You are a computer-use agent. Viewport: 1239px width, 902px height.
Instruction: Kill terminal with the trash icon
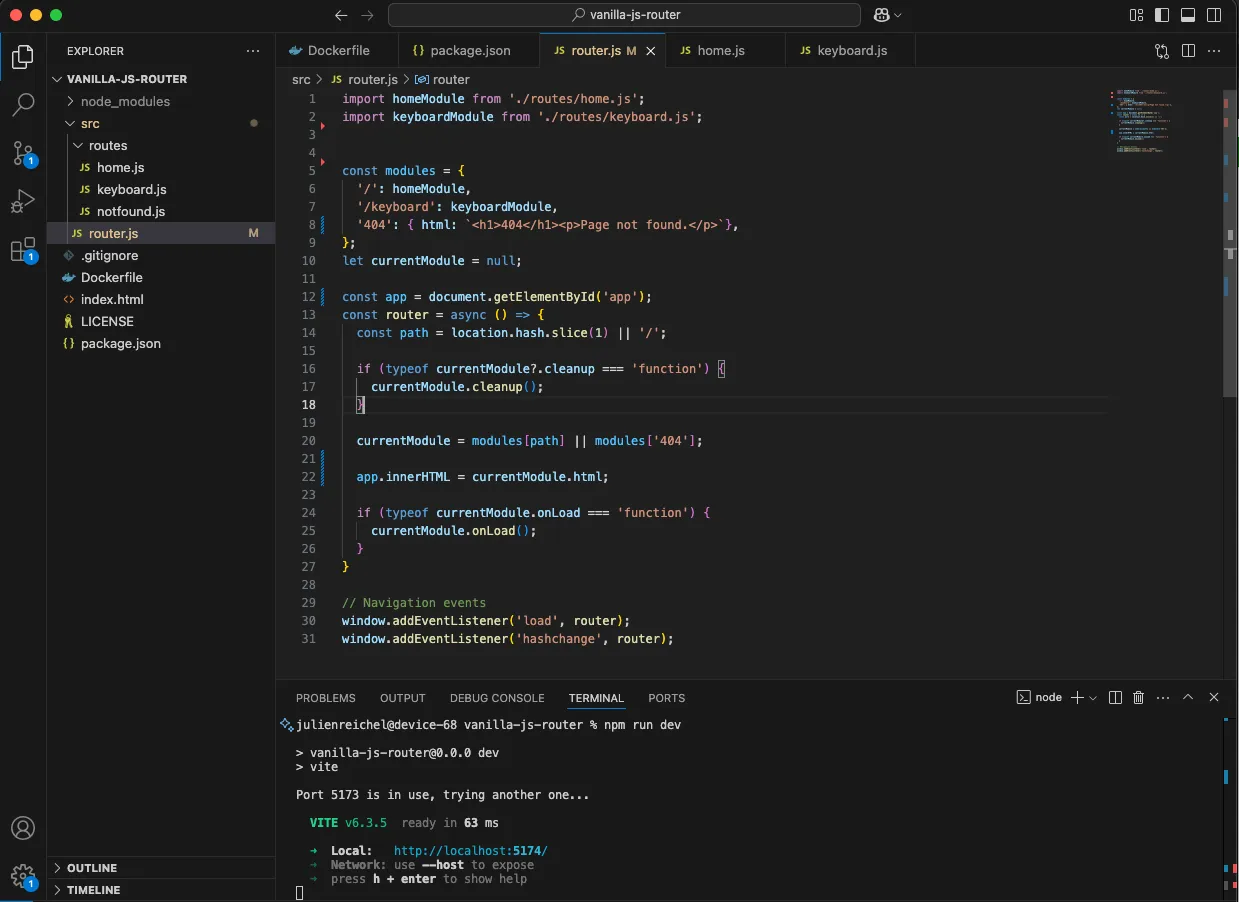coord(1138,698)
